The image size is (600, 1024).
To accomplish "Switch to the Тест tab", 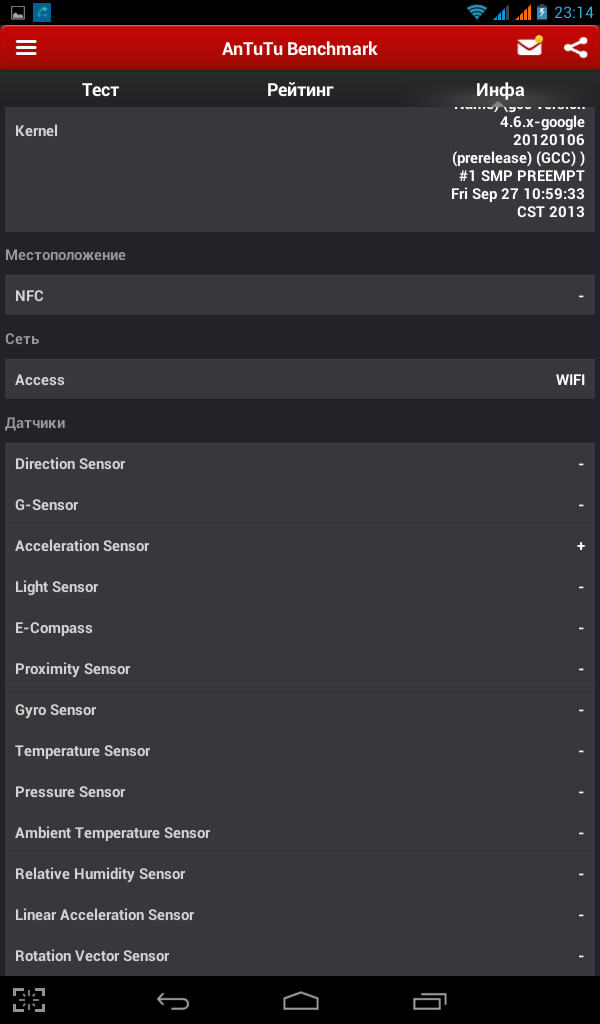I will click(x=100, y=90).
